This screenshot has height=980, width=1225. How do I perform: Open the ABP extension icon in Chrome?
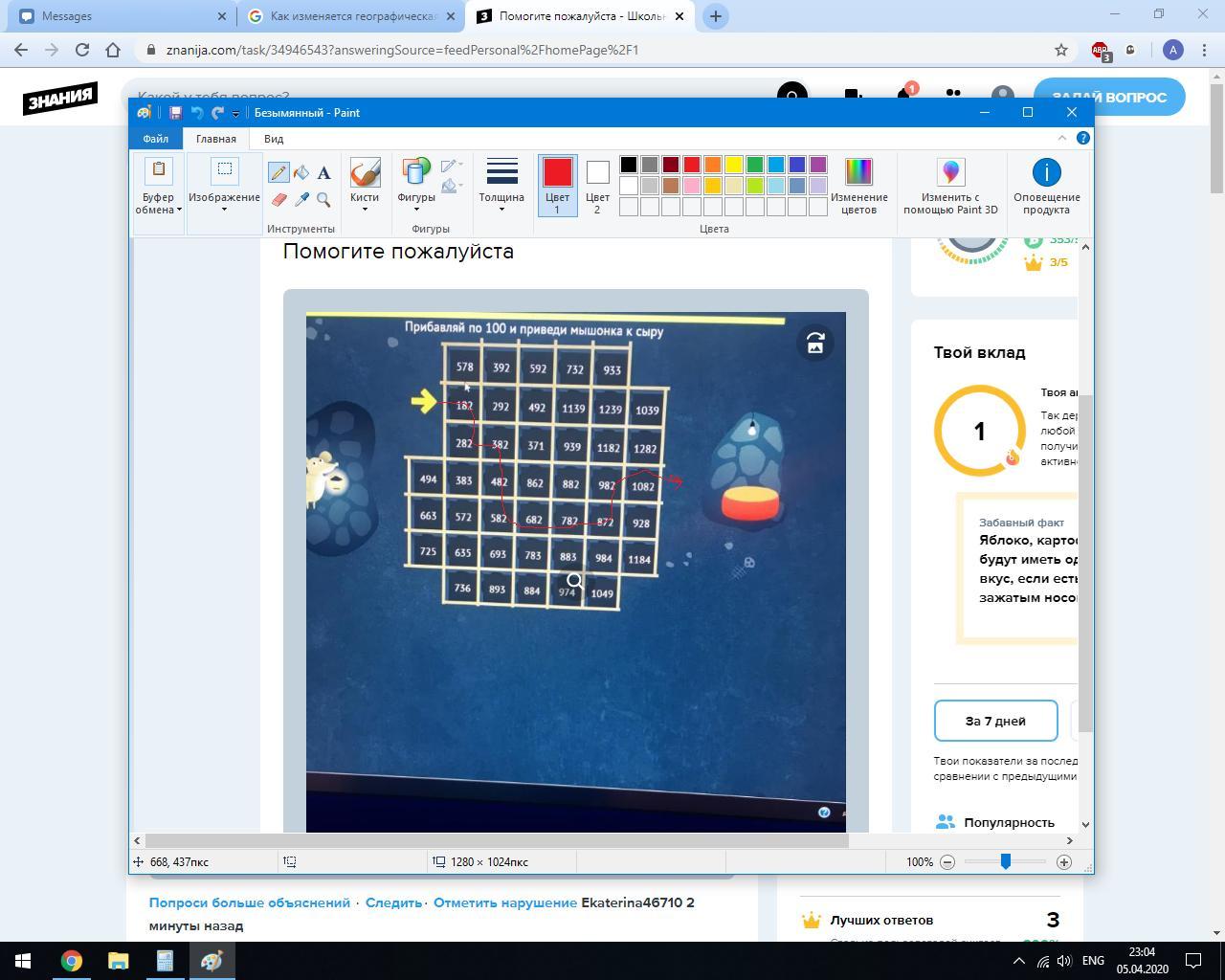[1100, 51]
